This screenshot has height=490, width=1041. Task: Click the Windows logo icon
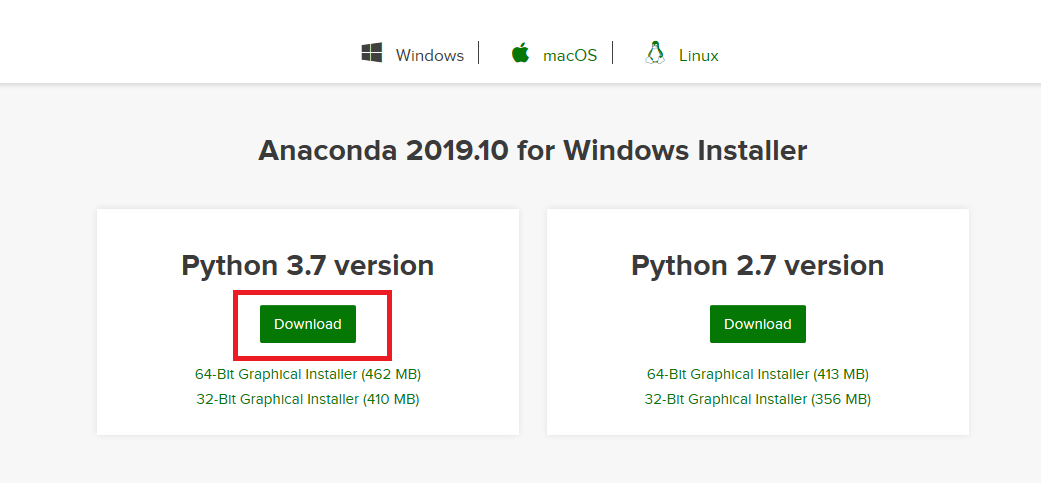[371, 53]
